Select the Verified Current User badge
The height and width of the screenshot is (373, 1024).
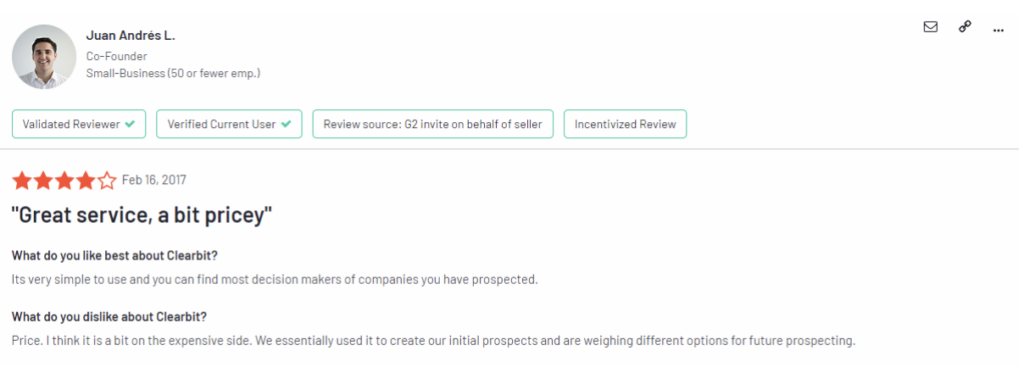tap(229, 124)
